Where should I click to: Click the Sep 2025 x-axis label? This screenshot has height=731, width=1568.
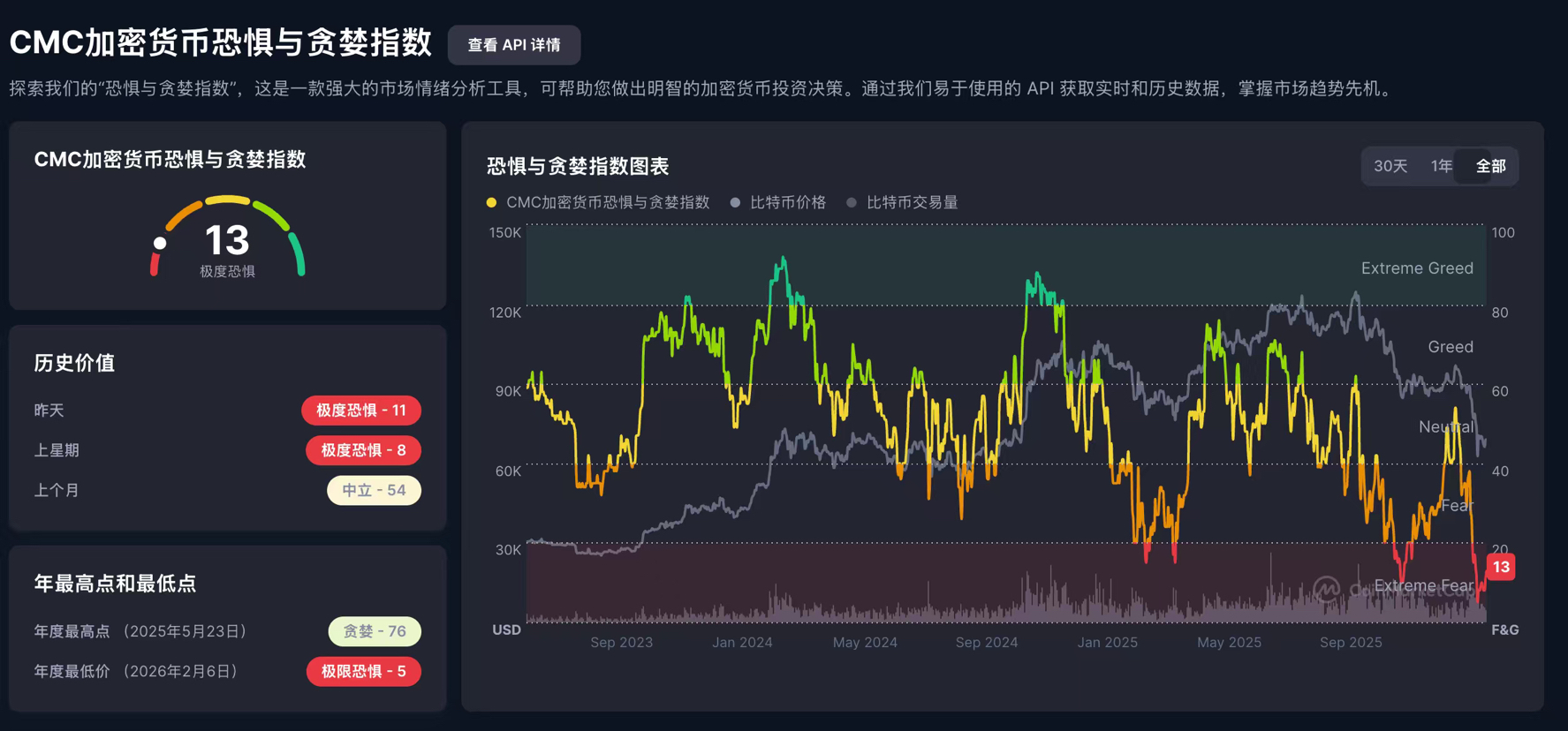pos(1351,643)
